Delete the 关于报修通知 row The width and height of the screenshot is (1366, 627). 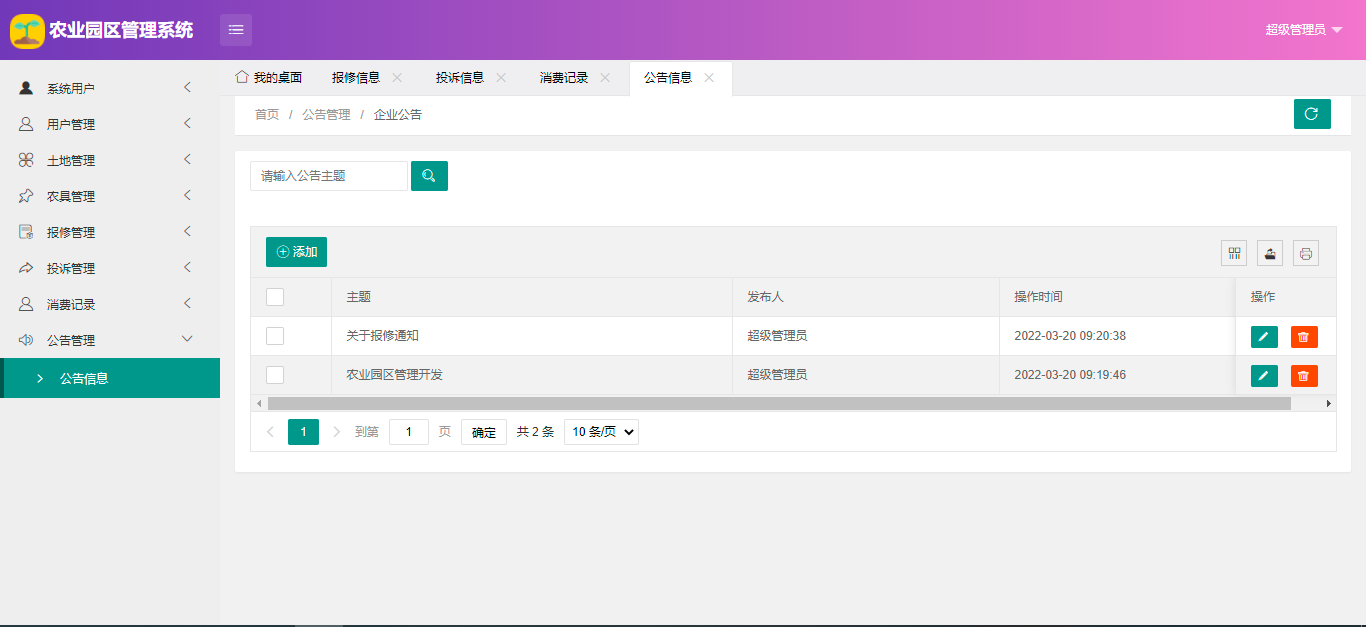coord(1304,337)
